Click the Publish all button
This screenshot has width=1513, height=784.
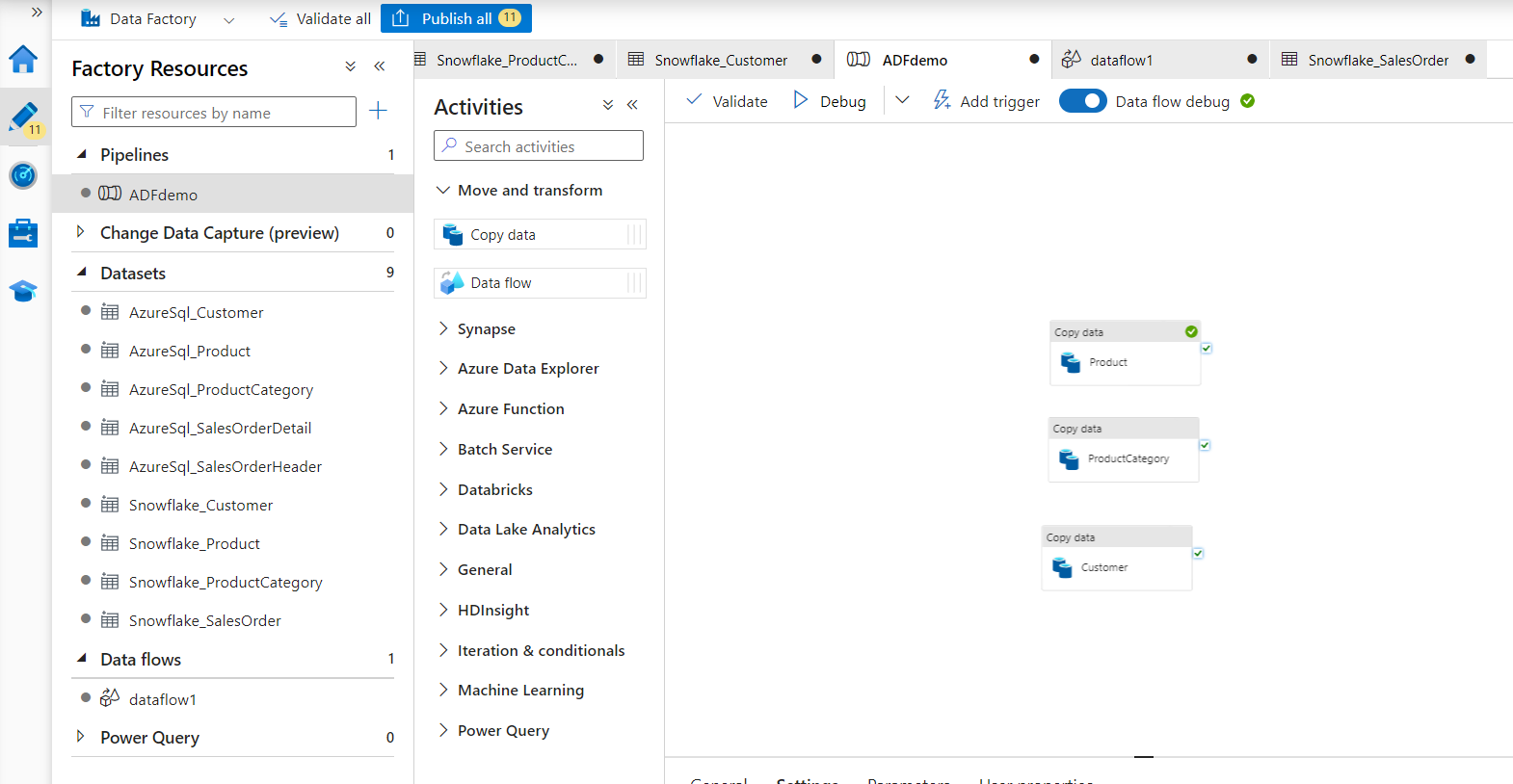point(456,18)
